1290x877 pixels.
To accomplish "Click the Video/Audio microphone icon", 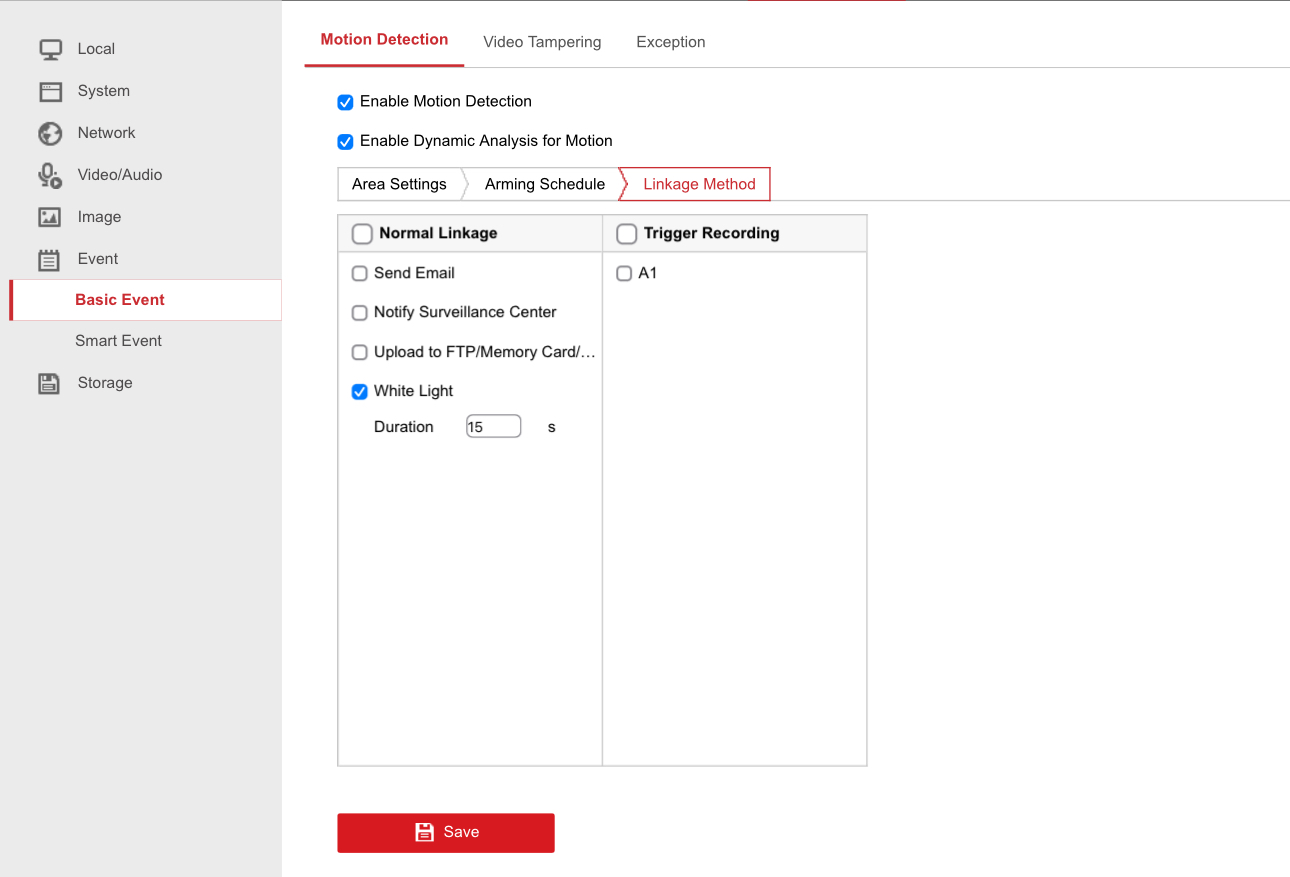I will click(x=50, y=176).
